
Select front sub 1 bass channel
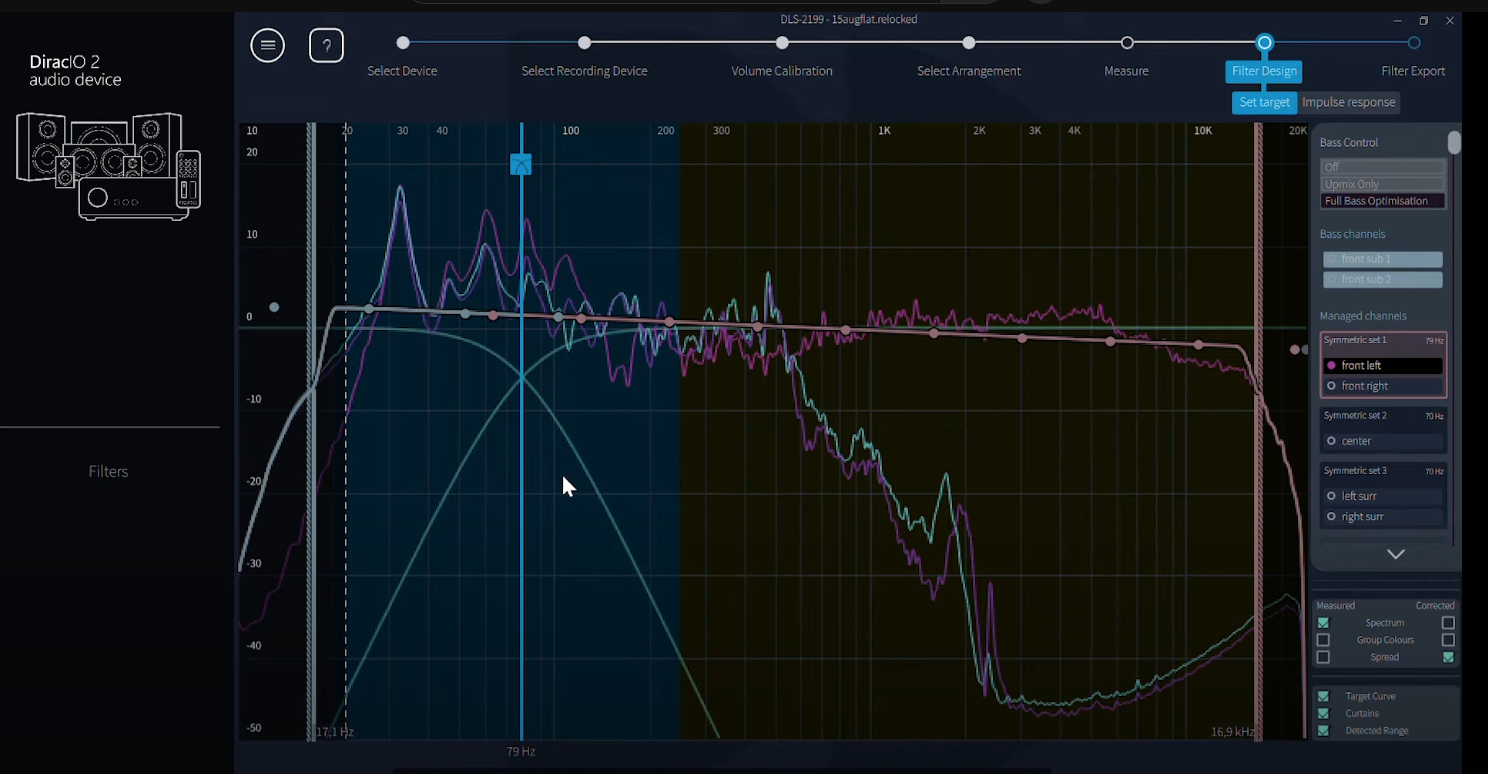click(x=1383, y=259)
